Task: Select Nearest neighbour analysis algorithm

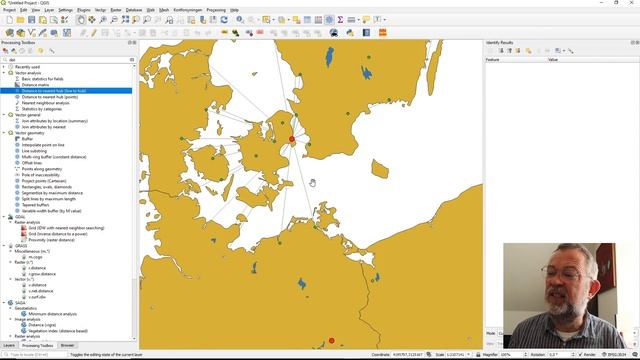Action: click(x=45, y=103)
